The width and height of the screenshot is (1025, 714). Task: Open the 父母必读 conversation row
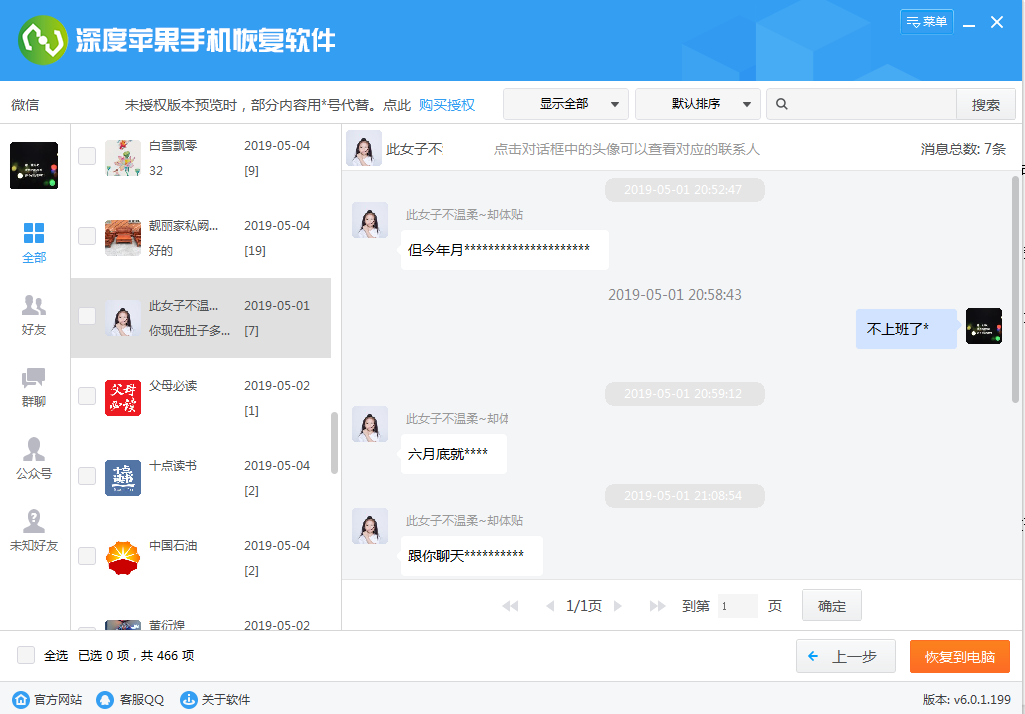coord(201,398)
